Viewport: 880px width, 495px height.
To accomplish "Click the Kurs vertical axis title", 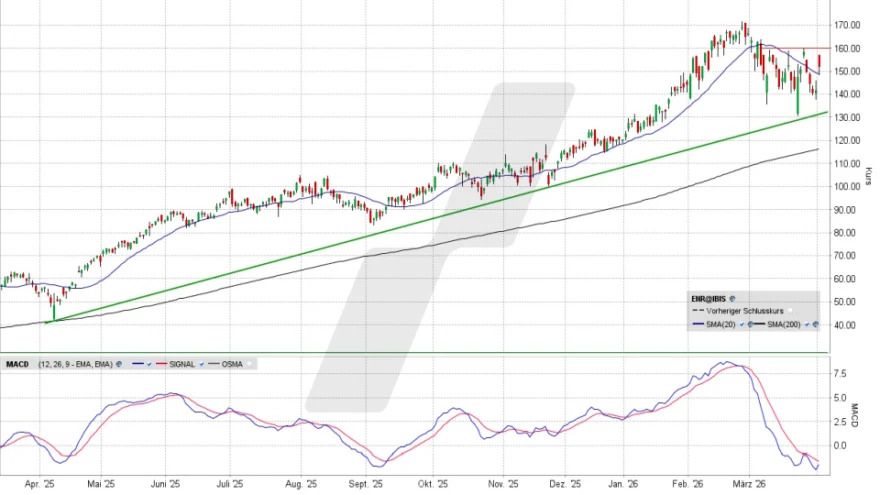I will pyautogui.click(x=869, y=176).
